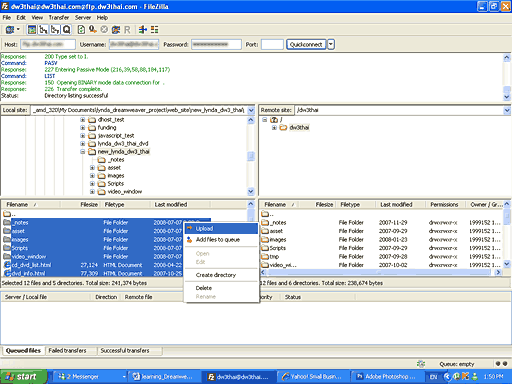Click the Disconnect from server icon
The height and width of the screenshot is (384, 512).
pos(116,30)
